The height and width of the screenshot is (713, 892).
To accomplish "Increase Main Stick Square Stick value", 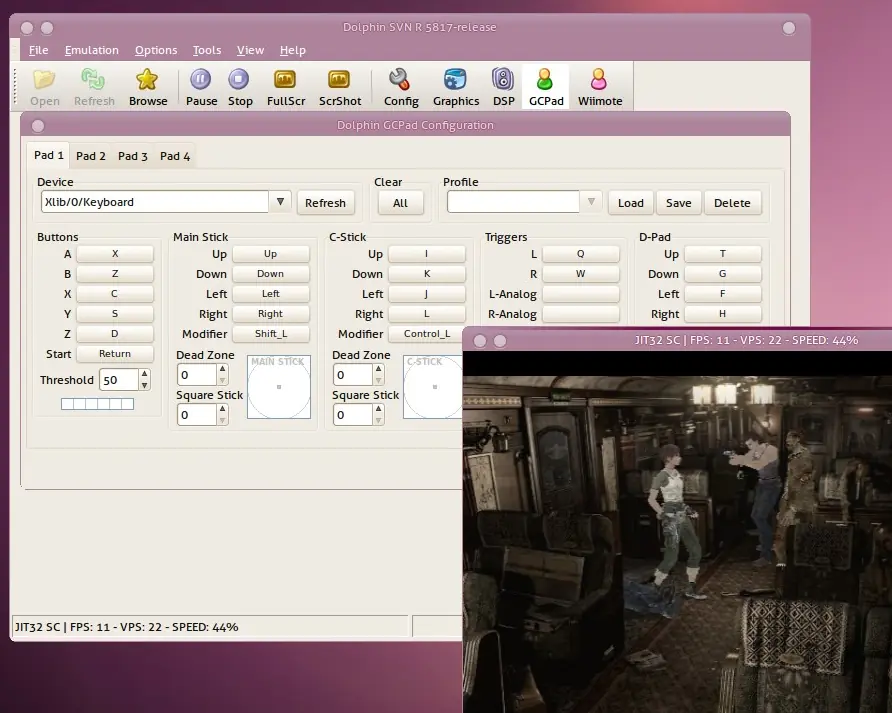I will 222,409.
